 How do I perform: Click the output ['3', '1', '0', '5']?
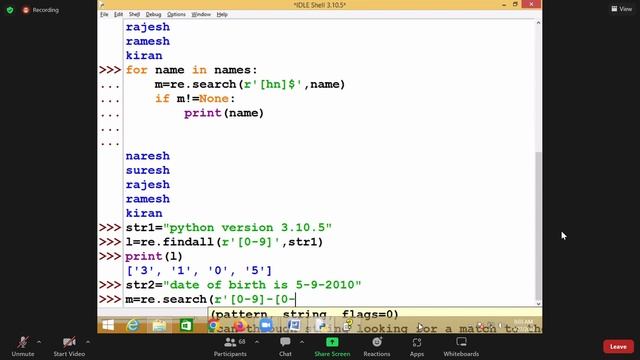click(199, 271)
